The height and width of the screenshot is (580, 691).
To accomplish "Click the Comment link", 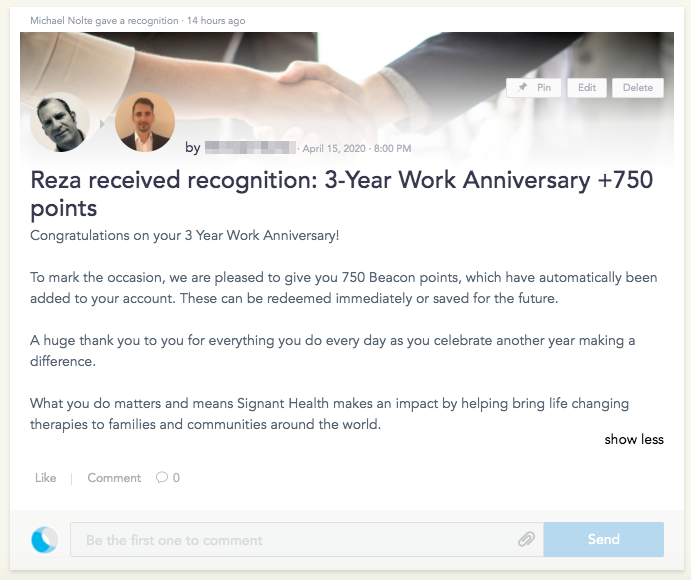I will 114,478.
